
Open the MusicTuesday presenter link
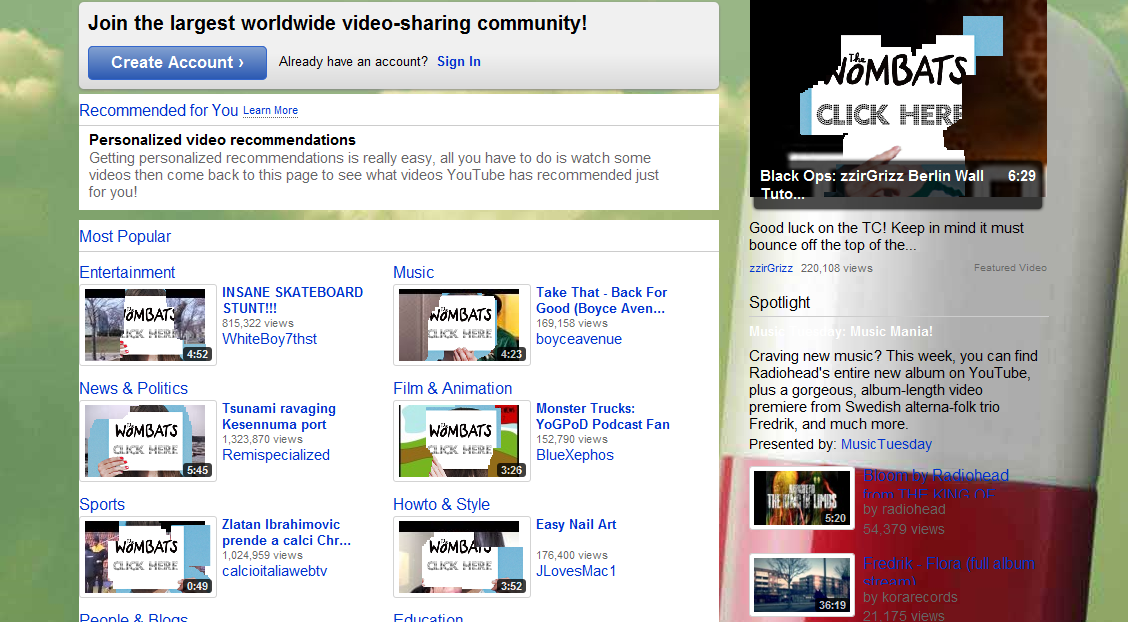tap(886, 444)
